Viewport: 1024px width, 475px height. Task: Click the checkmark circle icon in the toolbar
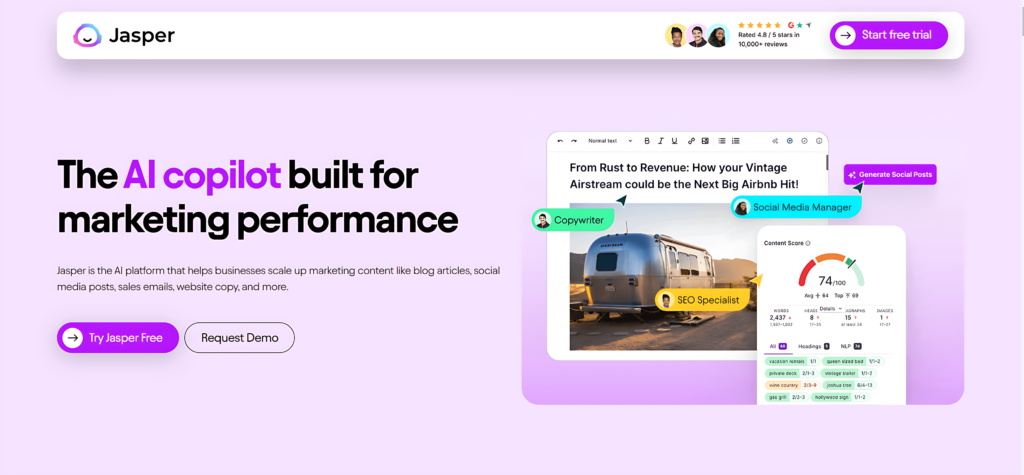pos(805,141)
